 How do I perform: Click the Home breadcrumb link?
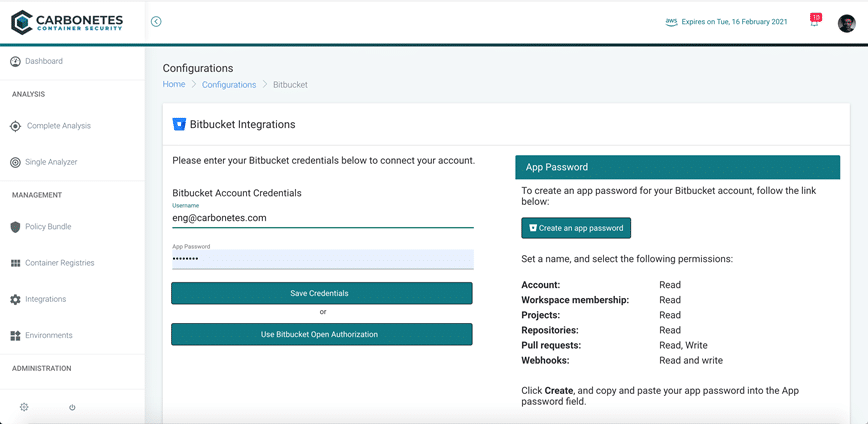point(174,84)
